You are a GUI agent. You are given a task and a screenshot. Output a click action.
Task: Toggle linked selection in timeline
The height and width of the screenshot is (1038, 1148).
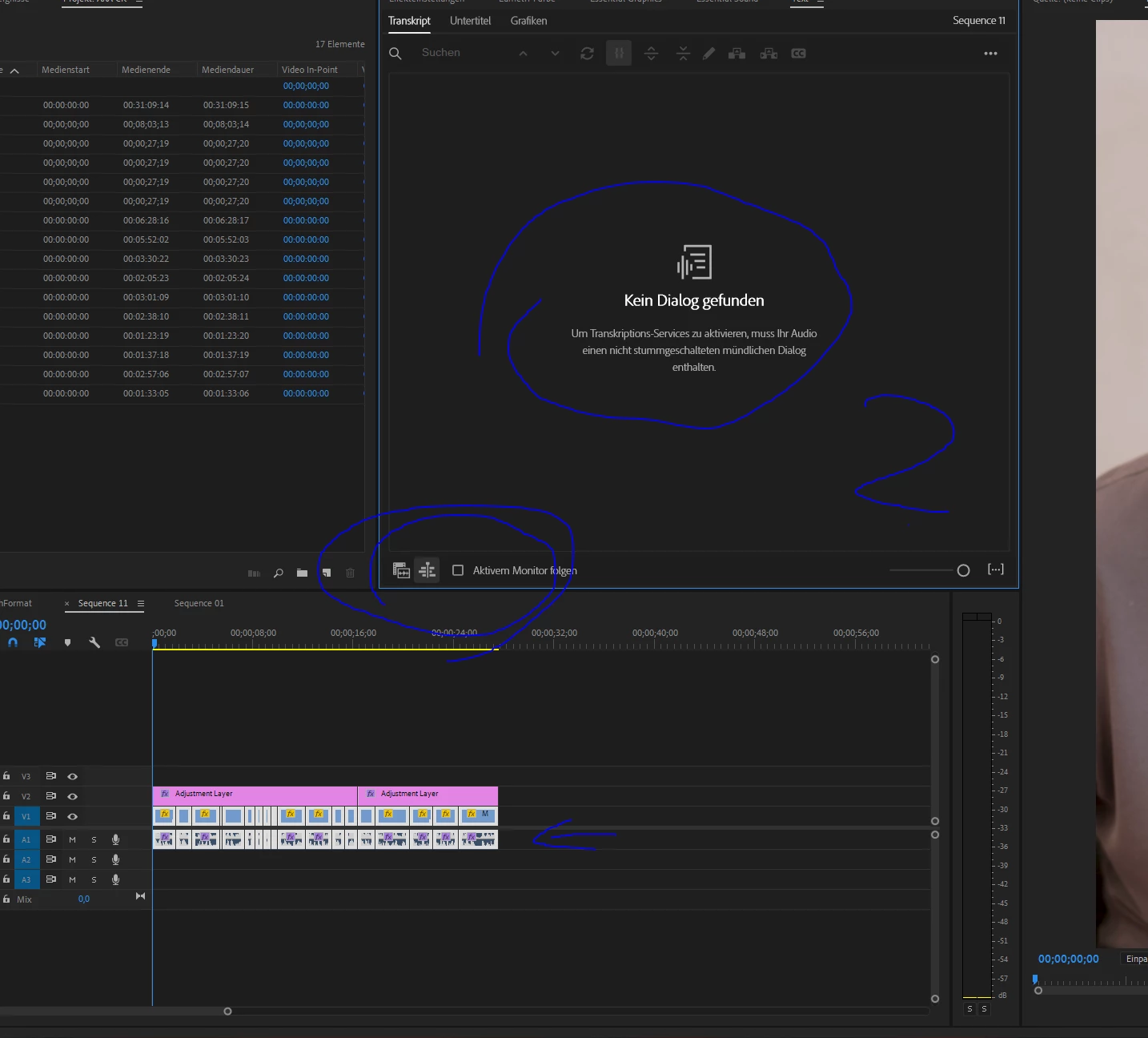pyautogui.click(x=39, y=642)
